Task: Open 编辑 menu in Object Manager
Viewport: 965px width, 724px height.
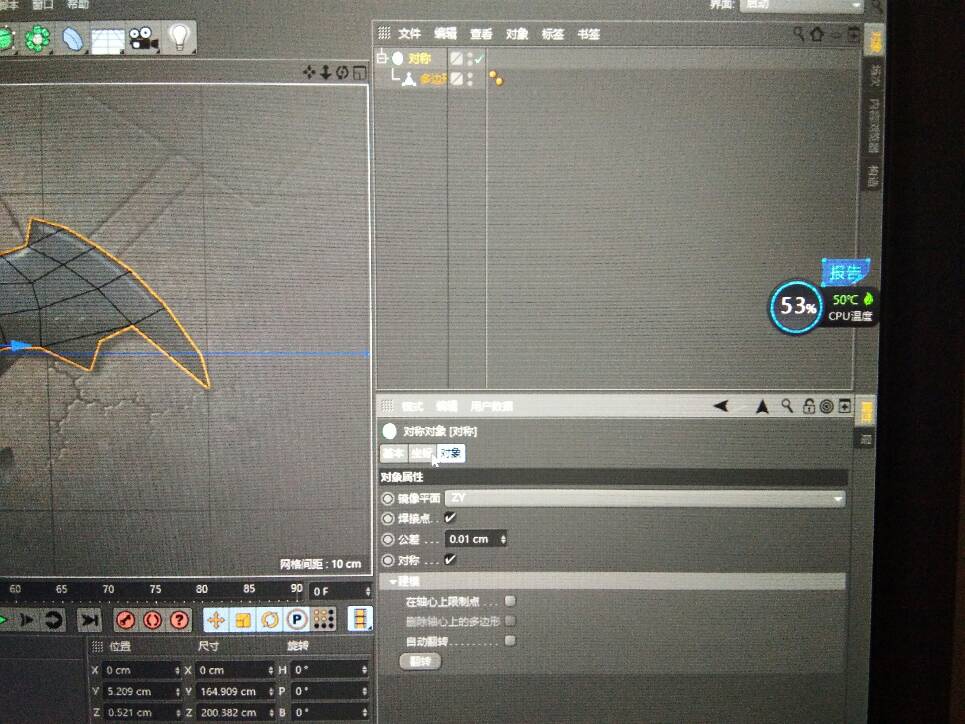Action: [x=446, y=34]
